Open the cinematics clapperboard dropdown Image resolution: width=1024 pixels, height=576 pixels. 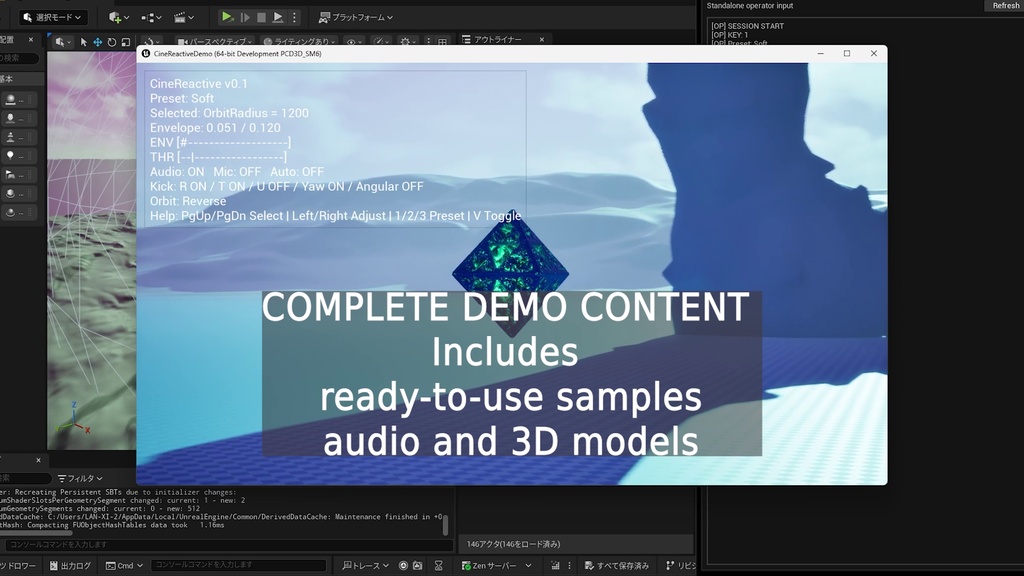pos(184,18)
